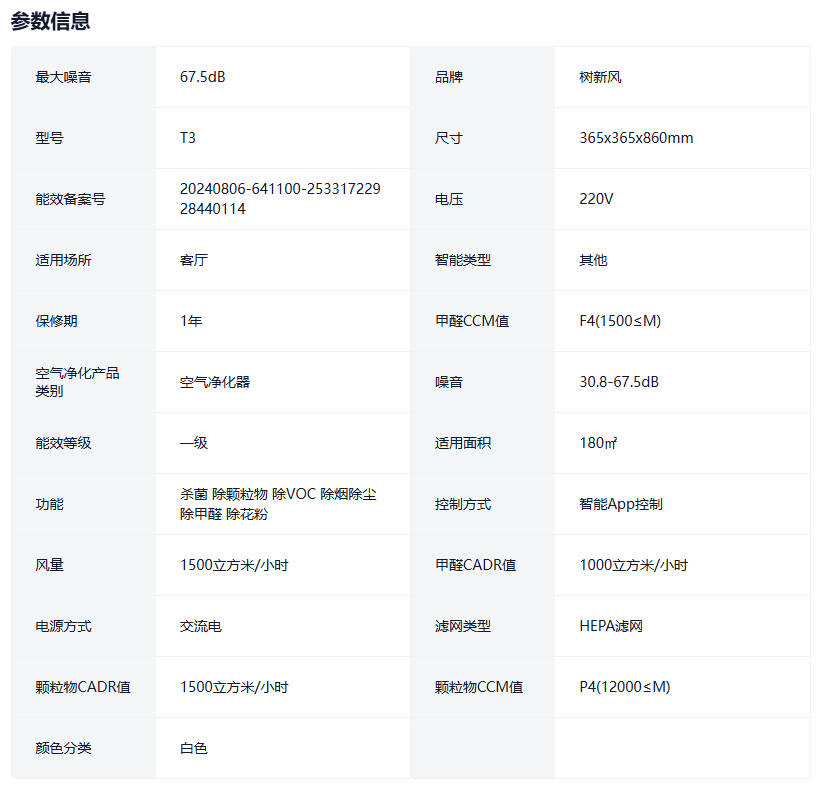Select the 能效等级 value 一级
Screen dimensions: 825x787
(194, 443)
